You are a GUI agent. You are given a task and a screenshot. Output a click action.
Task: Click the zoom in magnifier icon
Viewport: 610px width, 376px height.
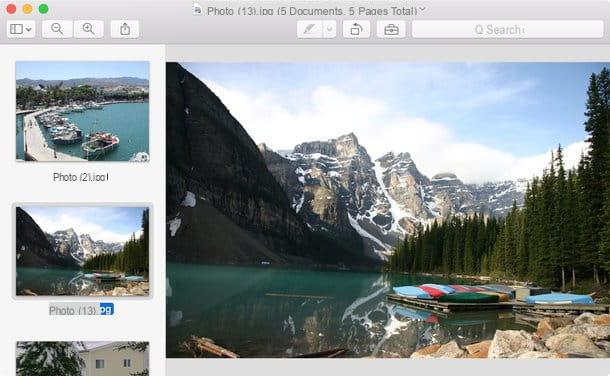click(x=88, y=29)
